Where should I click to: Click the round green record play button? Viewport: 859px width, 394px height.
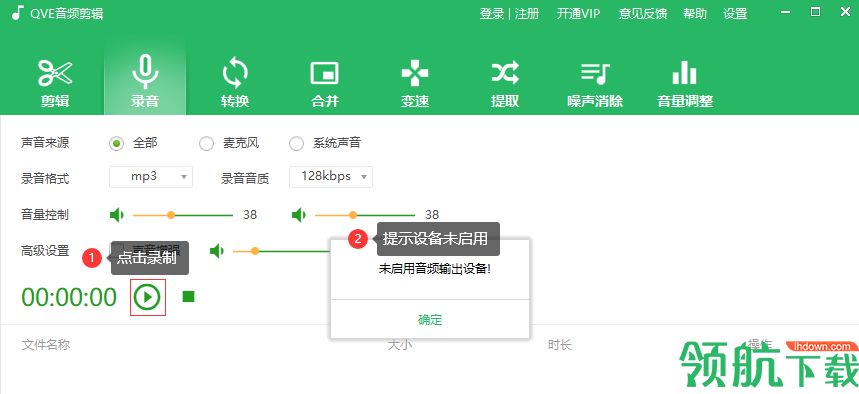147,298
